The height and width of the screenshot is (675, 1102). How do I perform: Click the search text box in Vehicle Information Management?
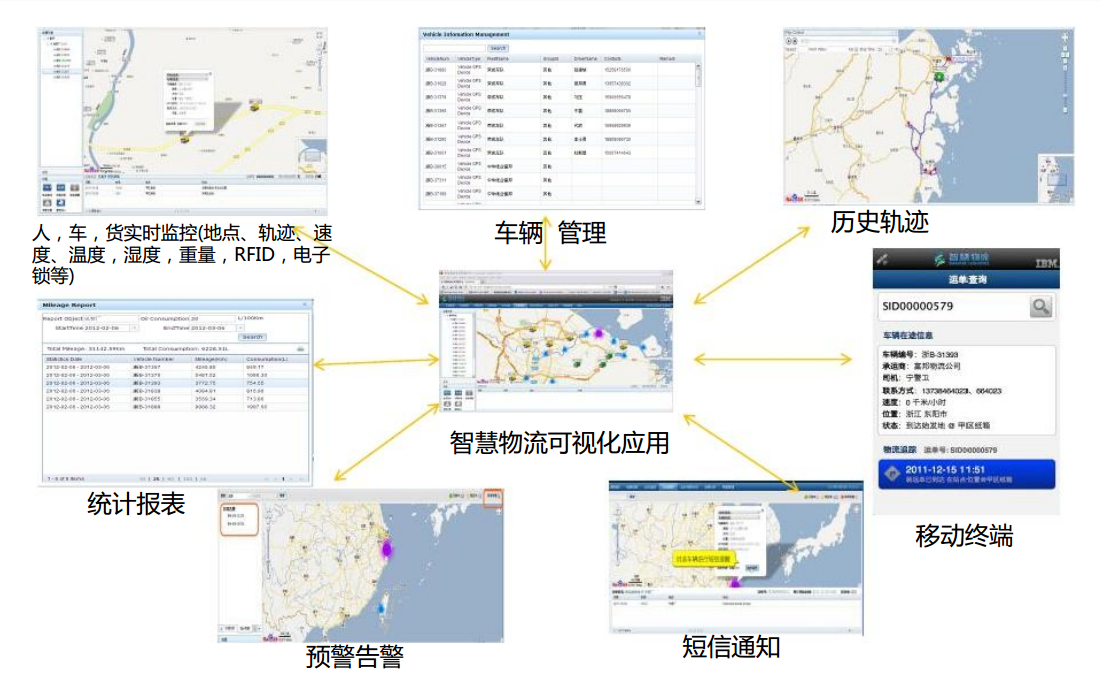(x=454, y=47)
